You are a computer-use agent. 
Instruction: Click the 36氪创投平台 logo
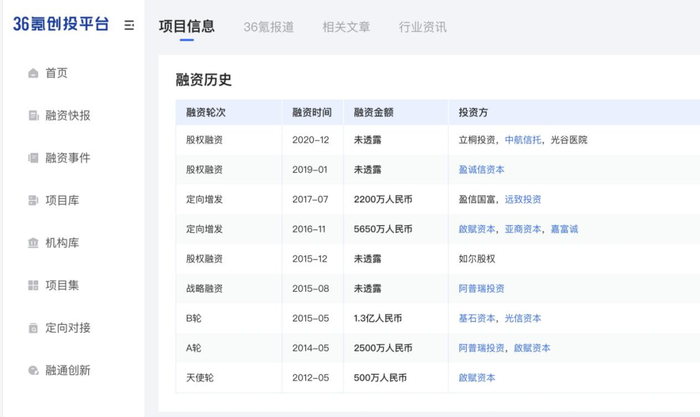pos(61,25)
